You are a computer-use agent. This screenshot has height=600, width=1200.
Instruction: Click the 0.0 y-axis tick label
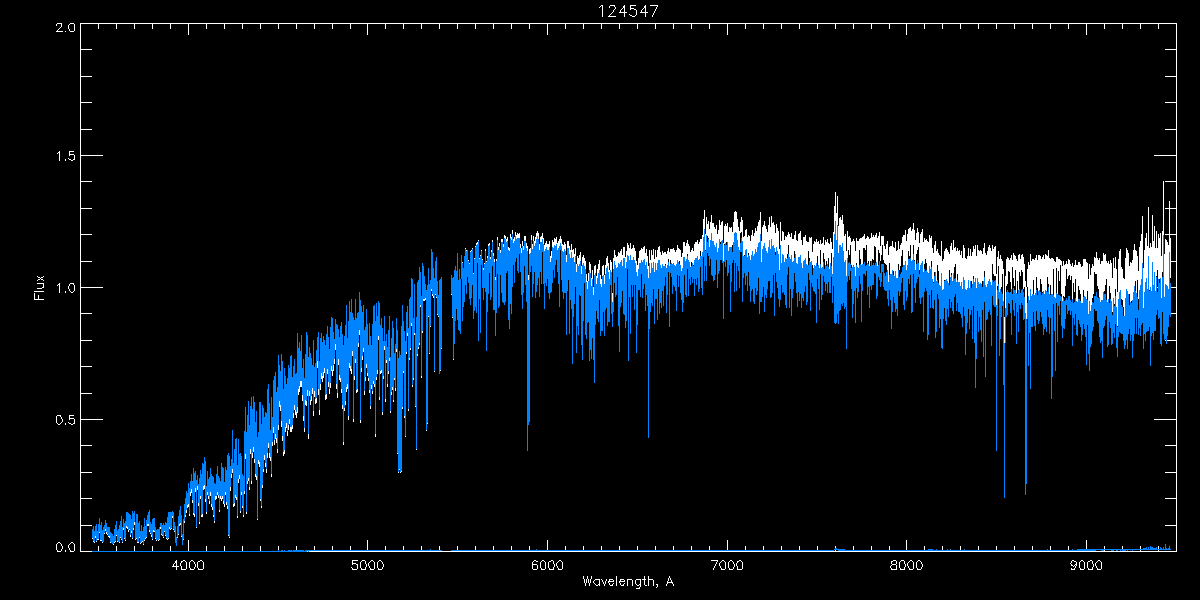[x=65, y=548]
